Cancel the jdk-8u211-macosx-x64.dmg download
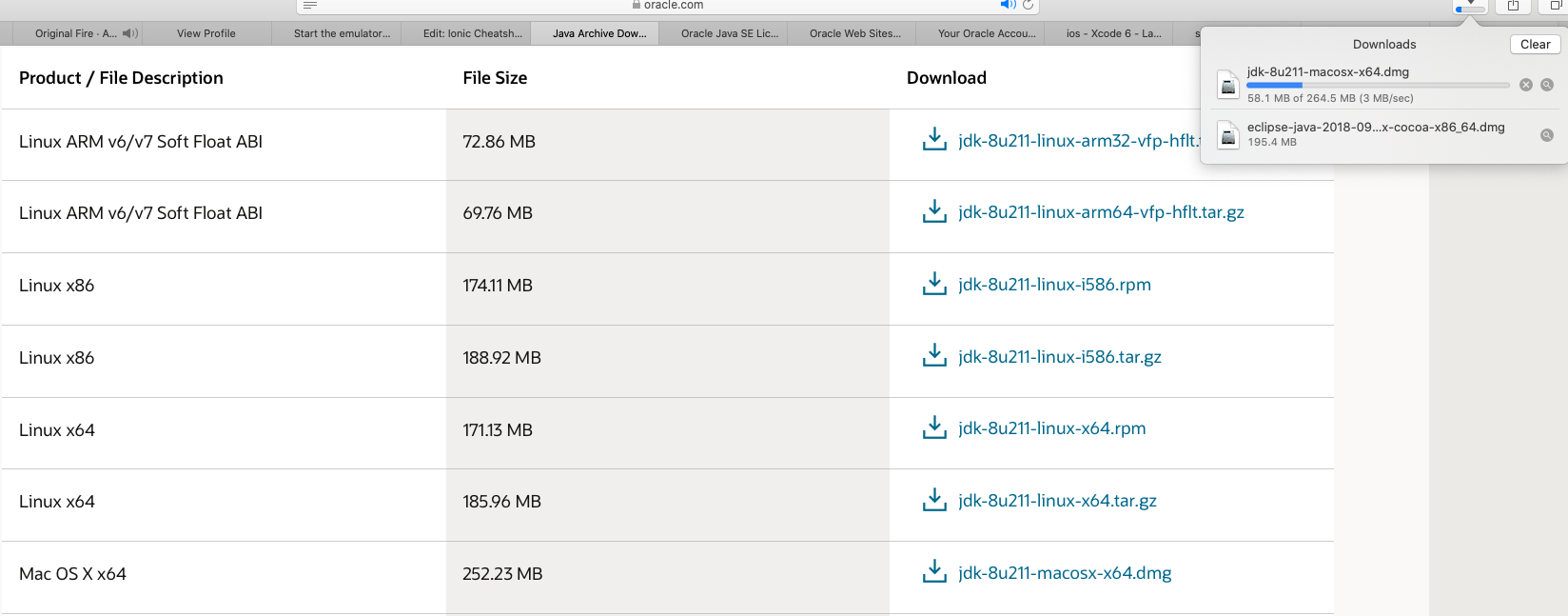The image size is (1568, 616). click(1526, 85)
